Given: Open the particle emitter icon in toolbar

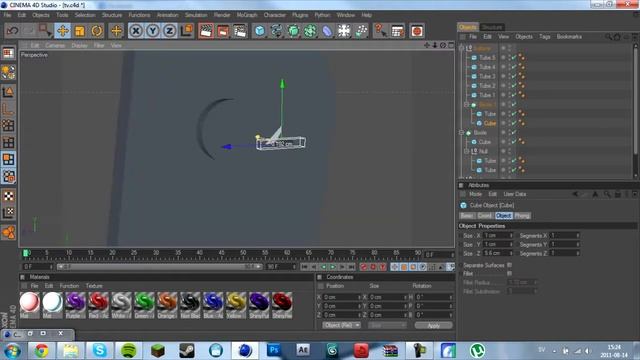Looking at the screenshot, I should click(361, 31).
